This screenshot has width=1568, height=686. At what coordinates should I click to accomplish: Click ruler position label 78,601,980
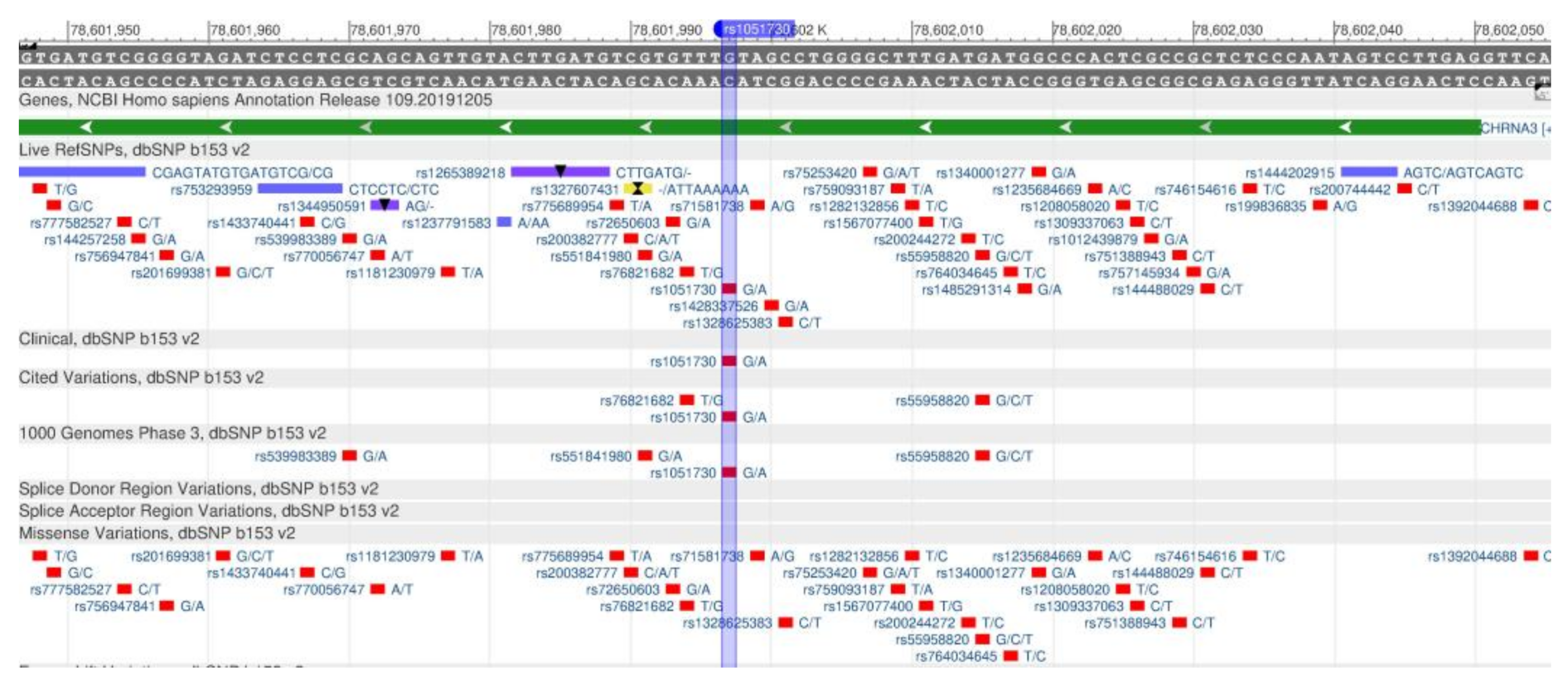coord(526,30)
